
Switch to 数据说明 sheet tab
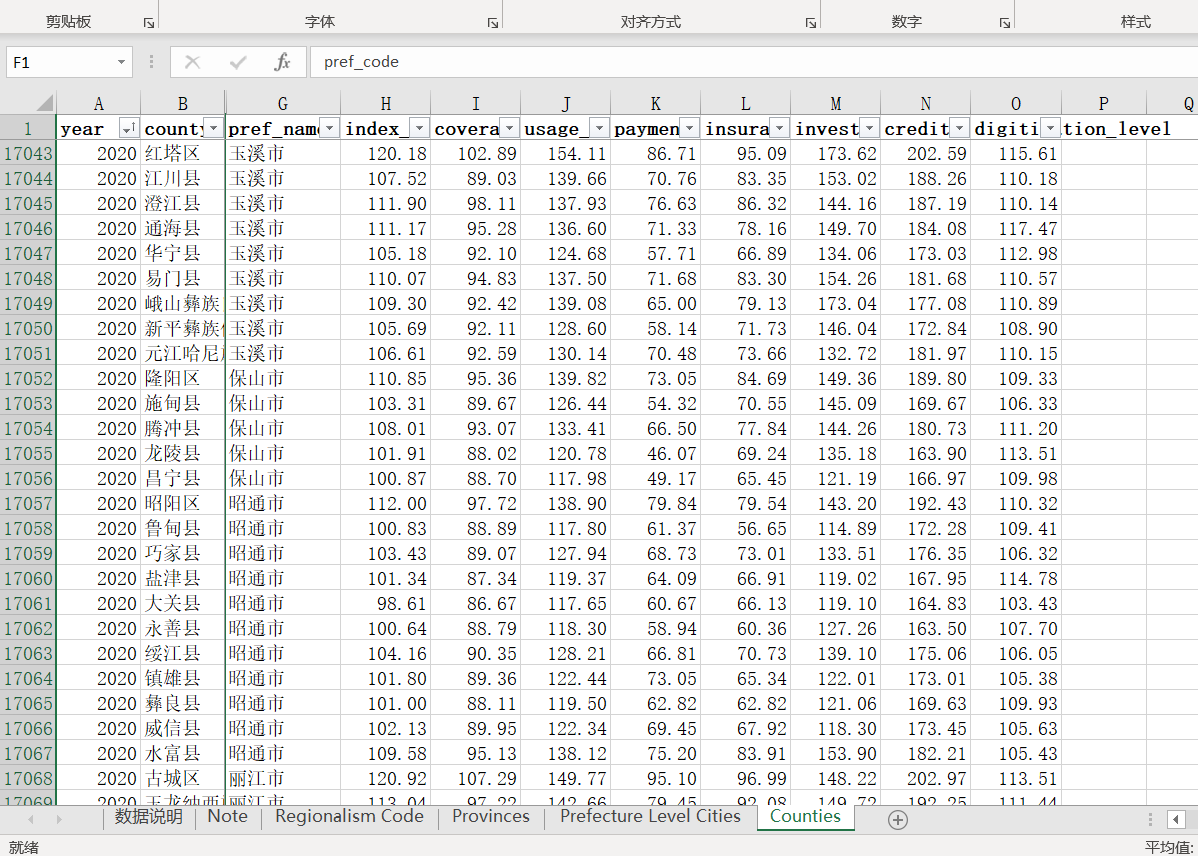pyautogui.click(x=149, y=816)
